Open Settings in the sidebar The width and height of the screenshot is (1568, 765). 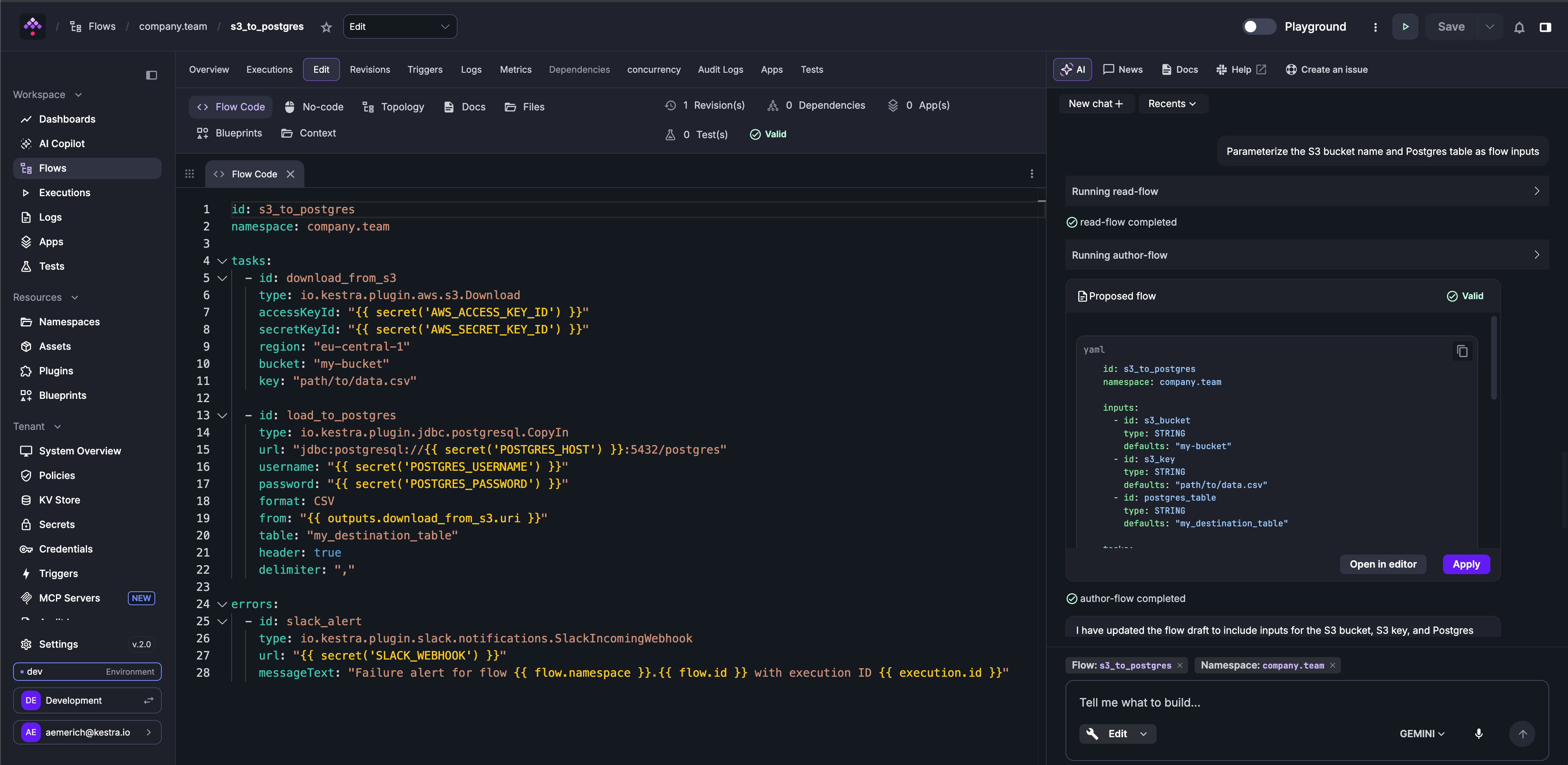click(87, 644)
